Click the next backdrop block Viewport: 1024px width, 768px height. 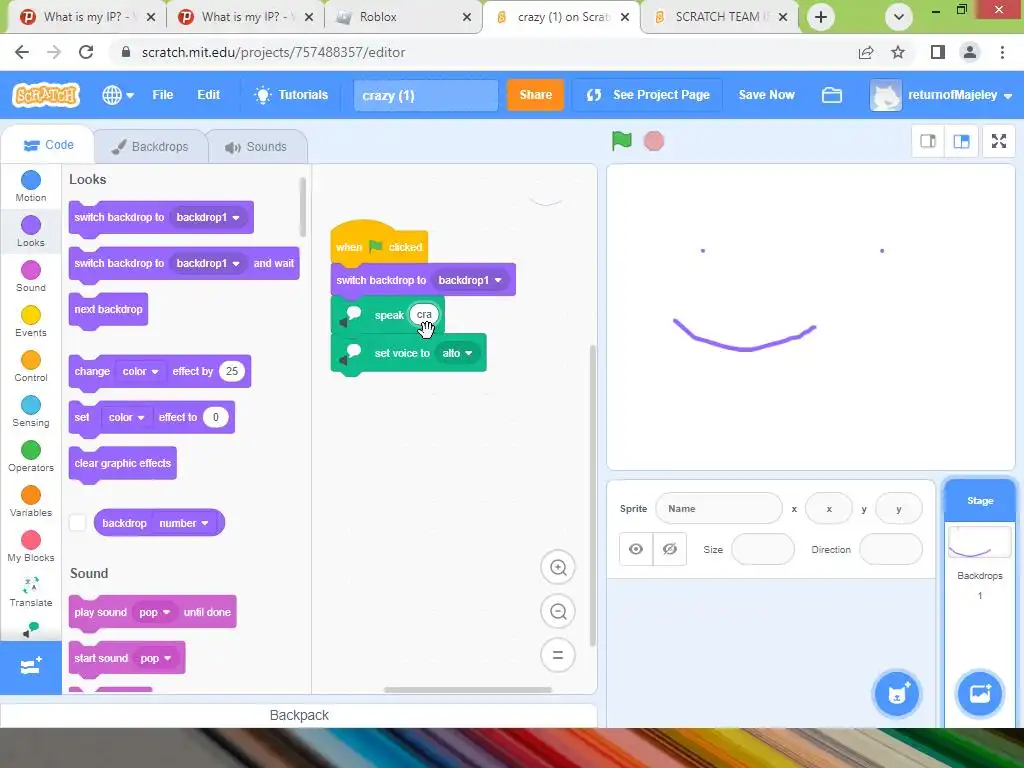point(108,310)
